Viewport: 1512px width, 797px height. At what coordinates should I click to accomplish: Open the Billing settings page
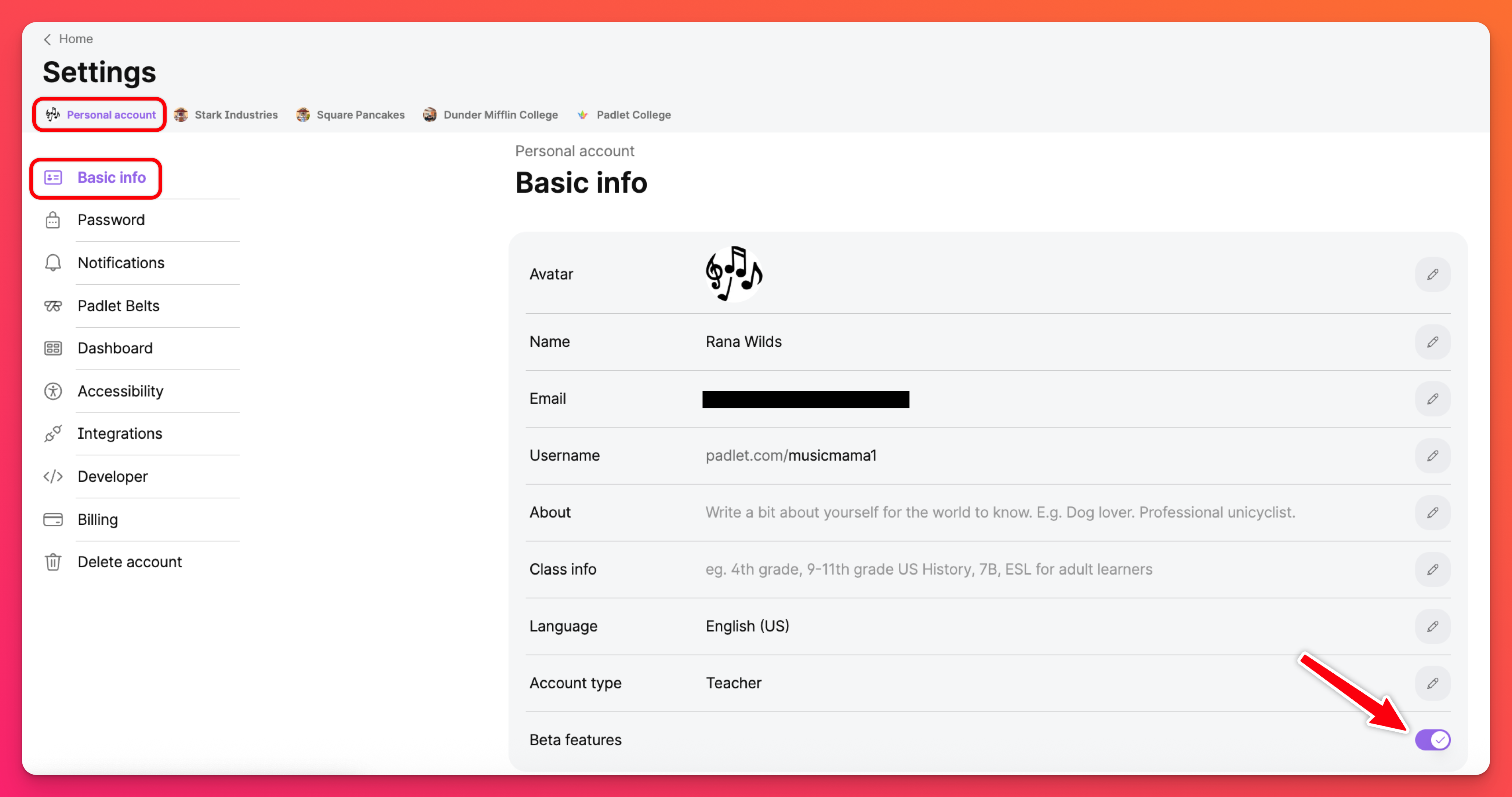(97, 519)
